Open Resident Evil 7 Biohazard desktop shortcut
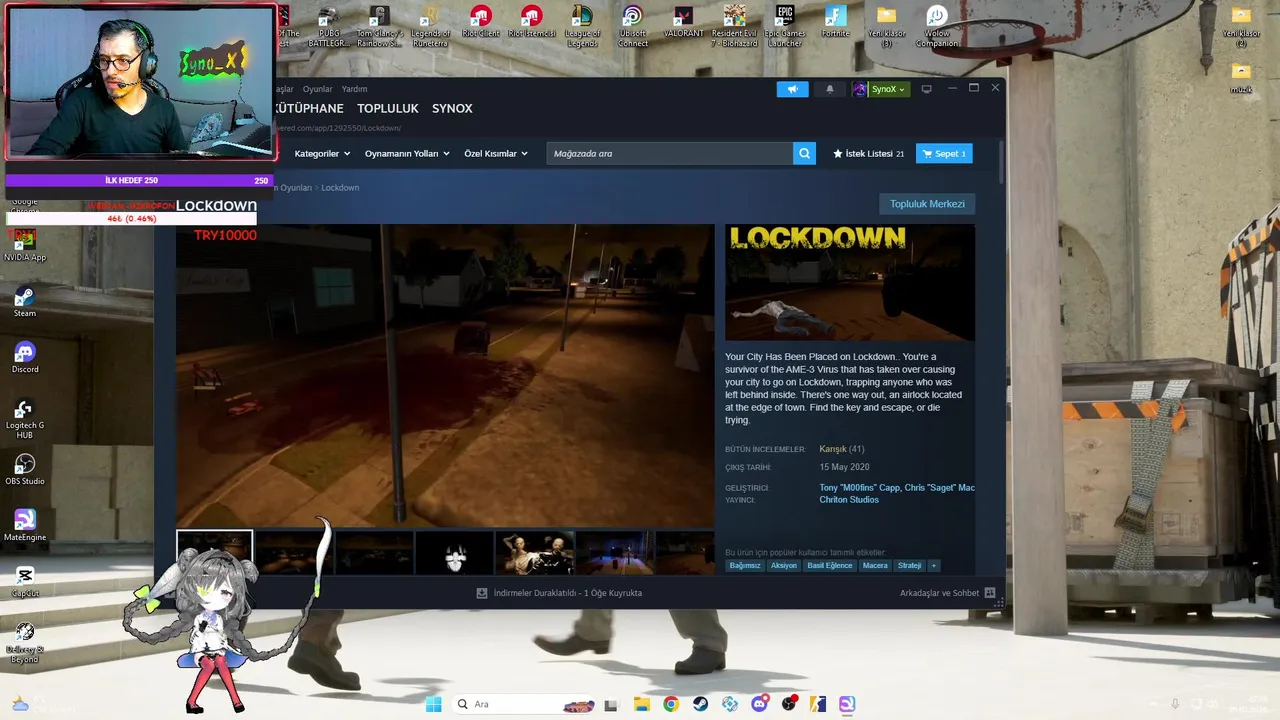The width and height of the screenshot is (1280, 720). (x=734, y=26)
